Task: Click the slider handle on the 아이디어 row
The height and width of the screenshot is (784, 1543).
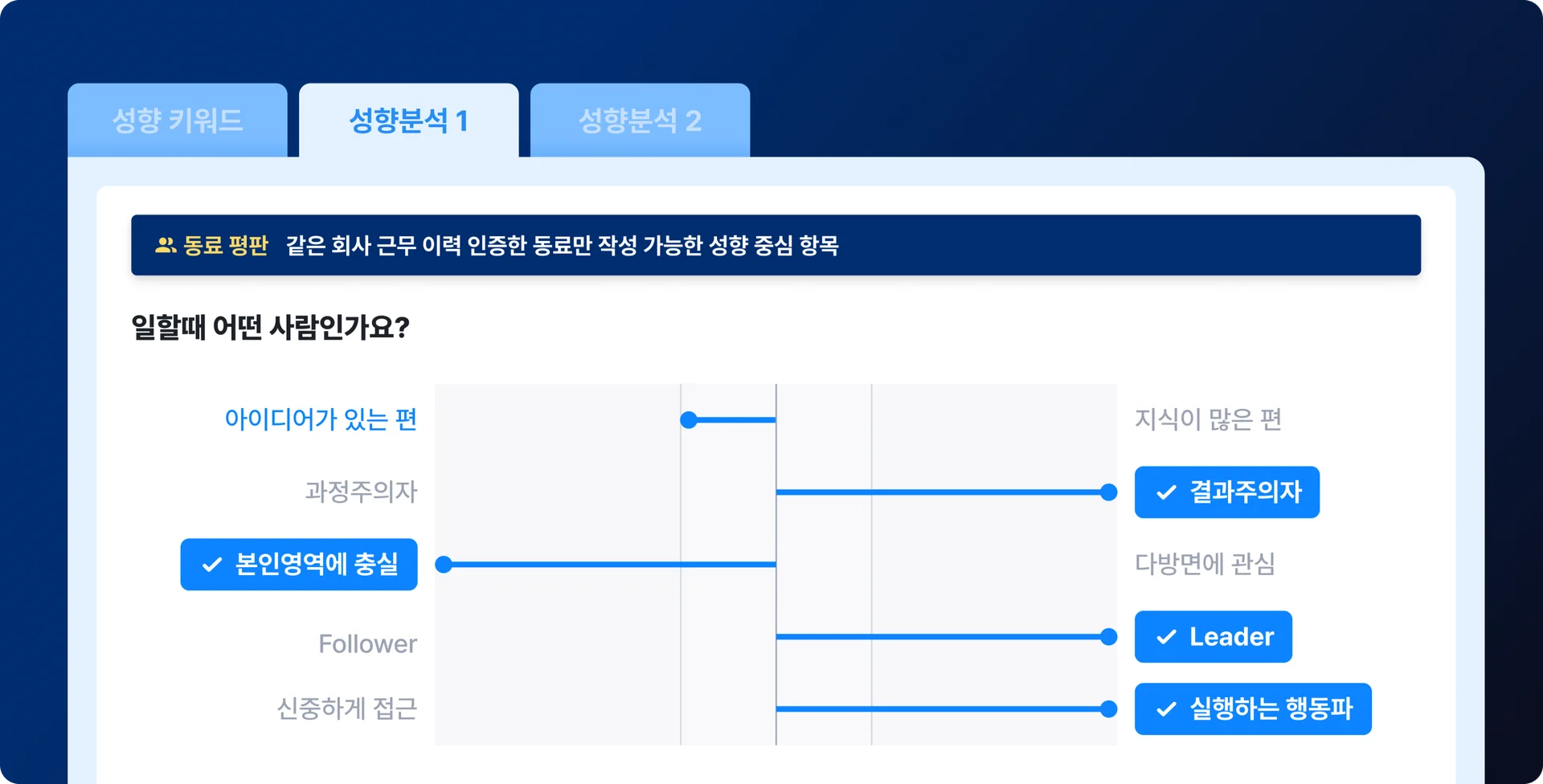Action: coord(689,420)
